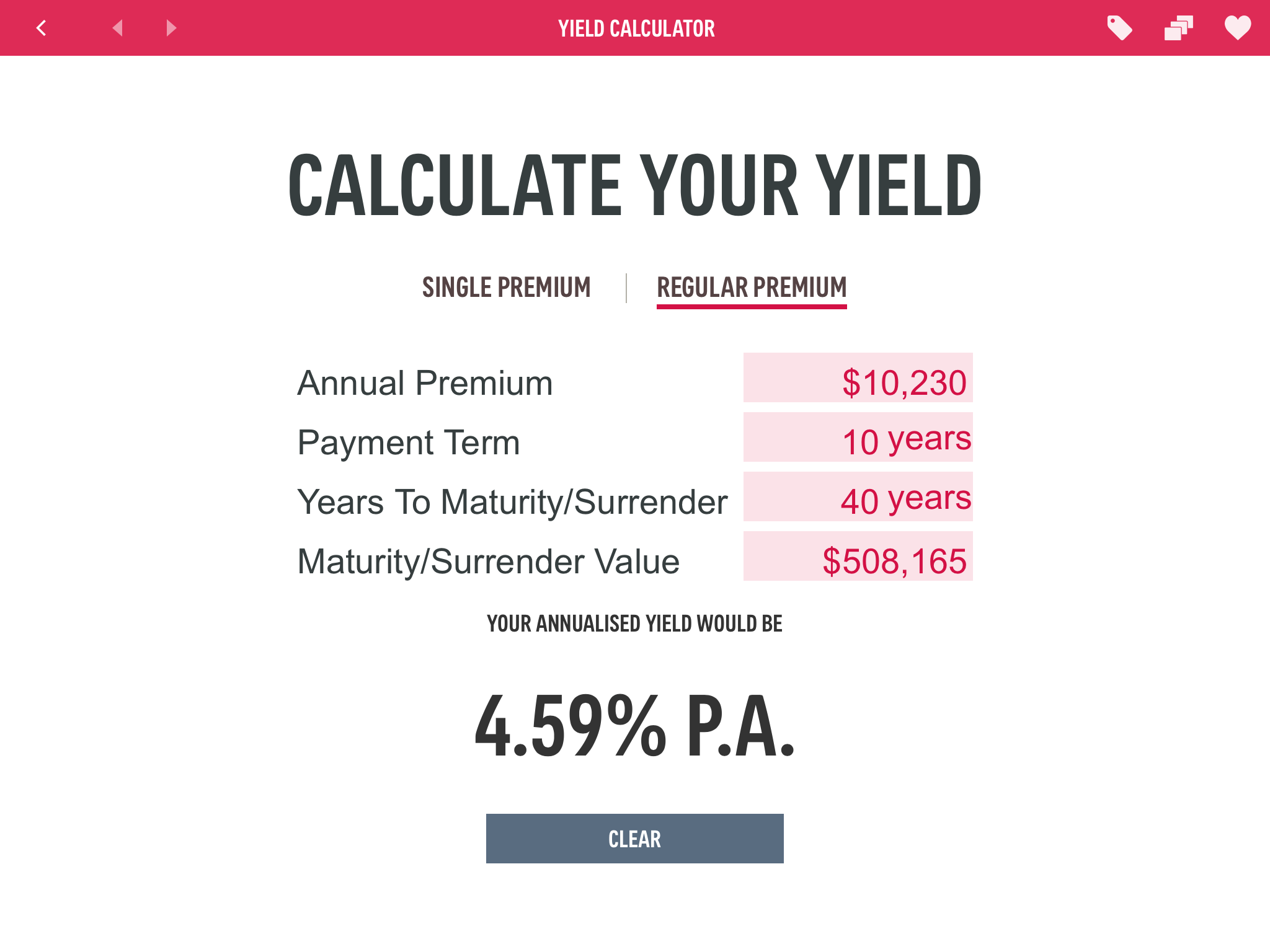Open the price tag icon
Viewport: 1270px width, 952px height.
(1119, 28)
